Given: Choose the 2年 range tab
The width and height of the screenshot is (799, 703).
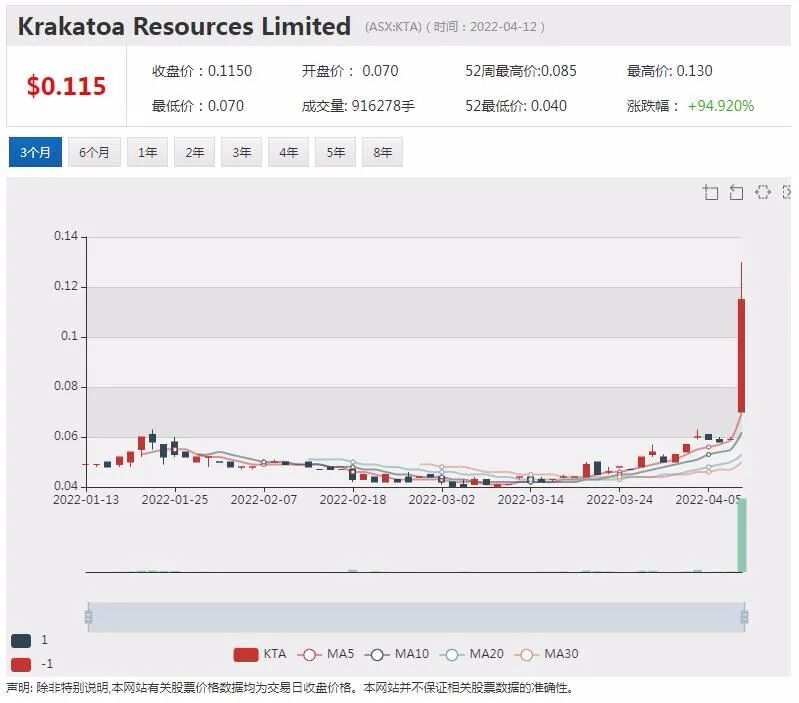Looking at the screenshot, I should tap(194, 152).
